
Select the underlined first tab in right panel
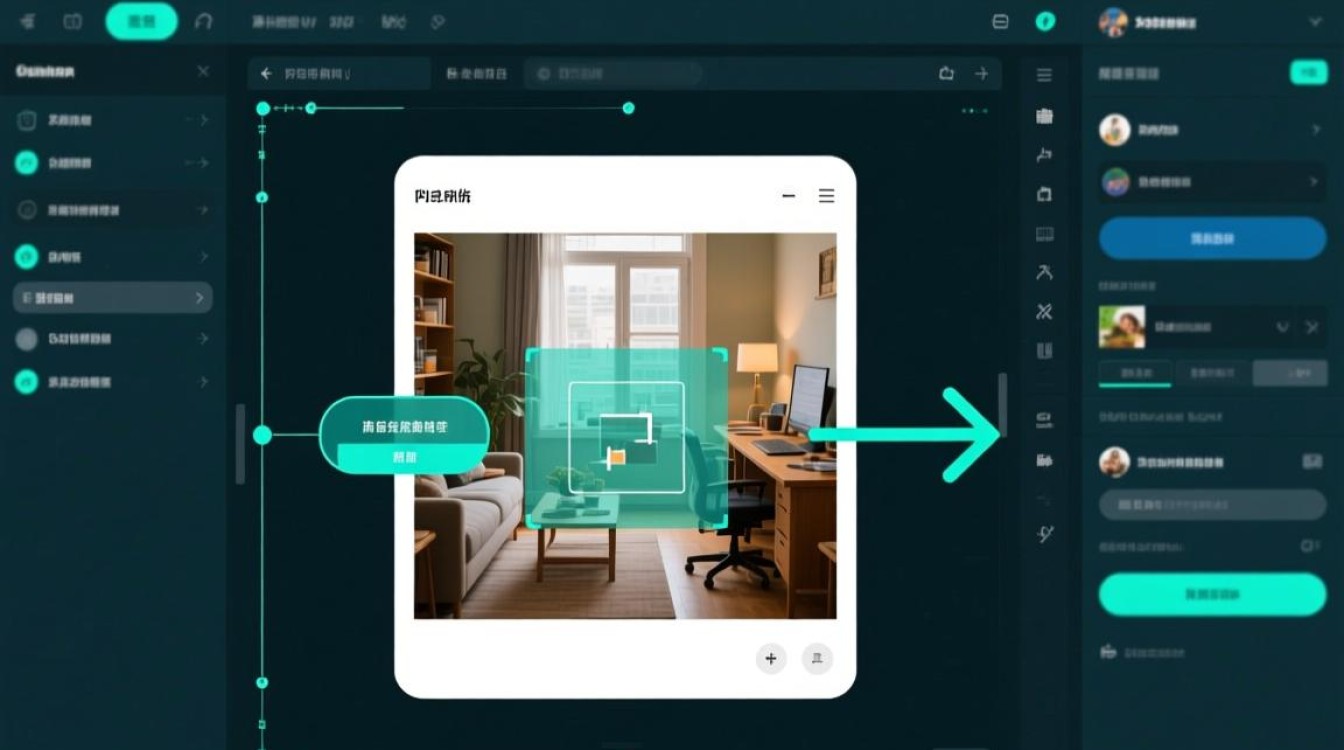click(1135, 374)
